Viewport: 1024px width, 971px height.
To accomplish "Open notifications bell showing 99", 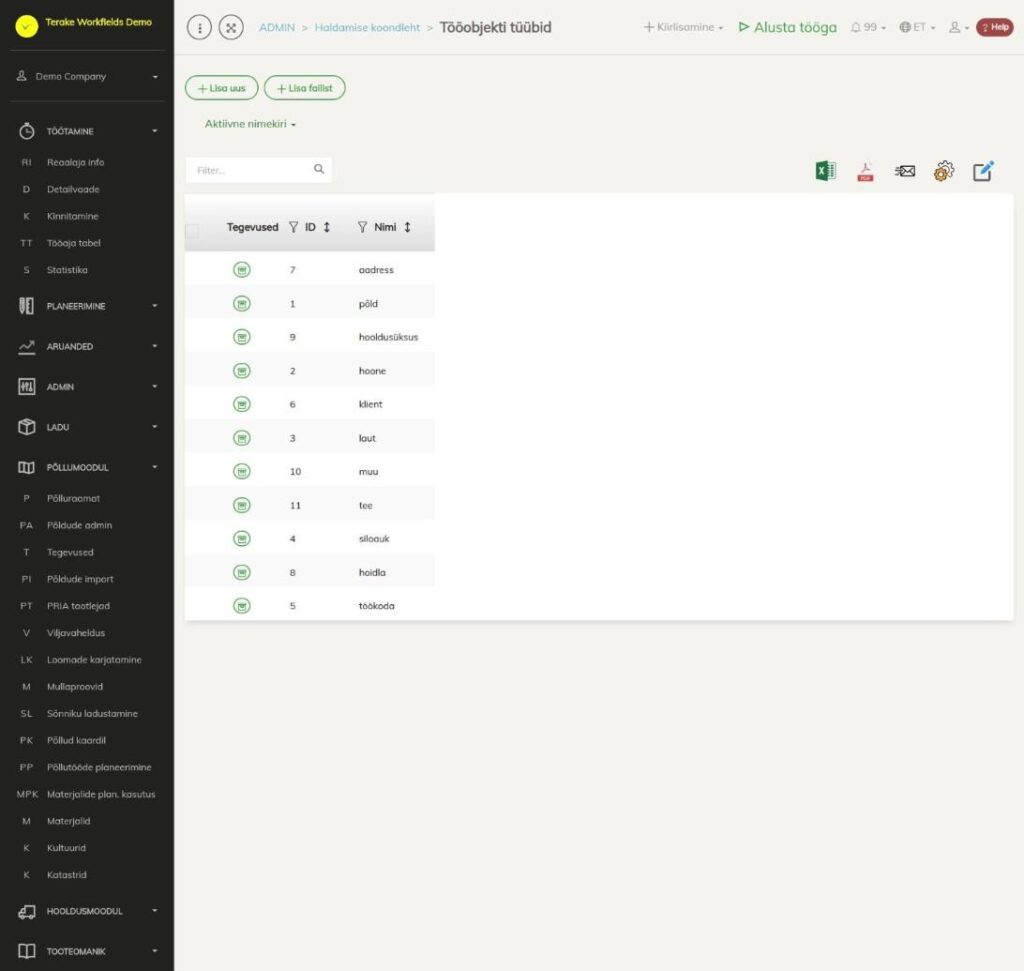I will tap(868, 27).
